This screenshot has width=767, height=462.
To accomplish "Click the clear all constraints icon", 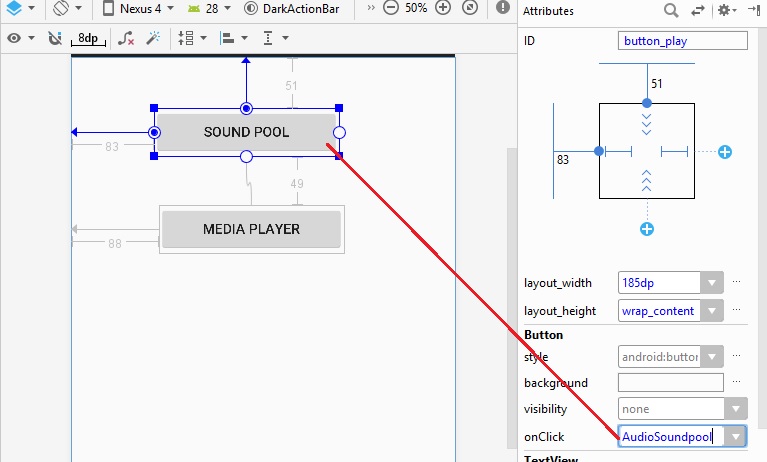I will tap(126, 38).
